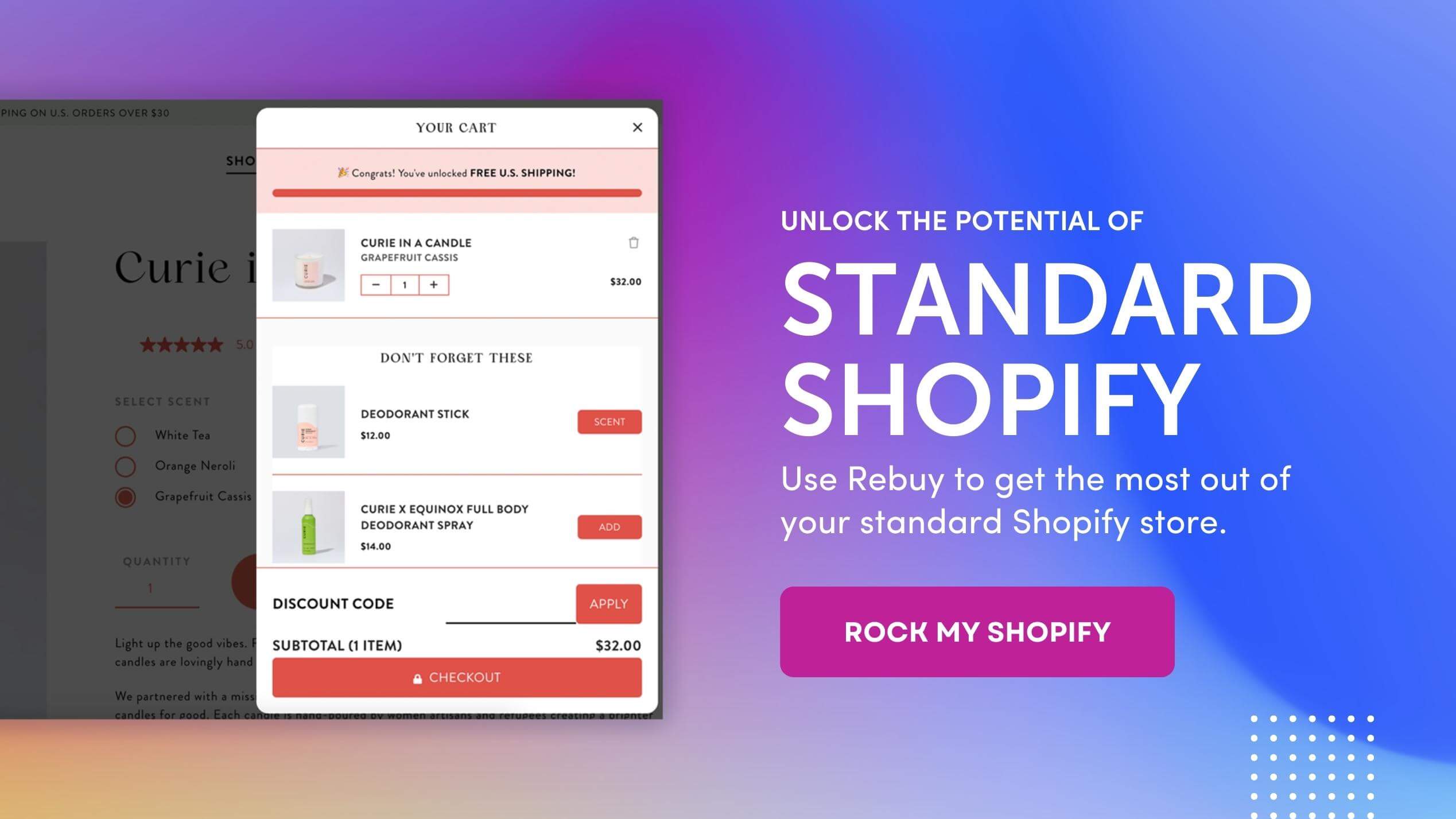Click the ADD button icon for body spray
This screenshot has width=1456, height=819.
(x=609, y=526)
